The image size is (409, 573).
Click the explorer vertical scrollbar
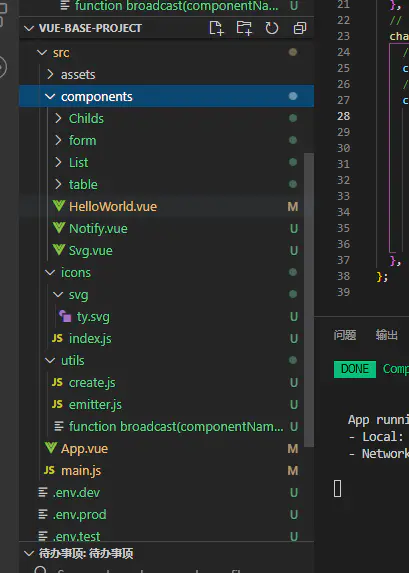(x=309, y=300)
